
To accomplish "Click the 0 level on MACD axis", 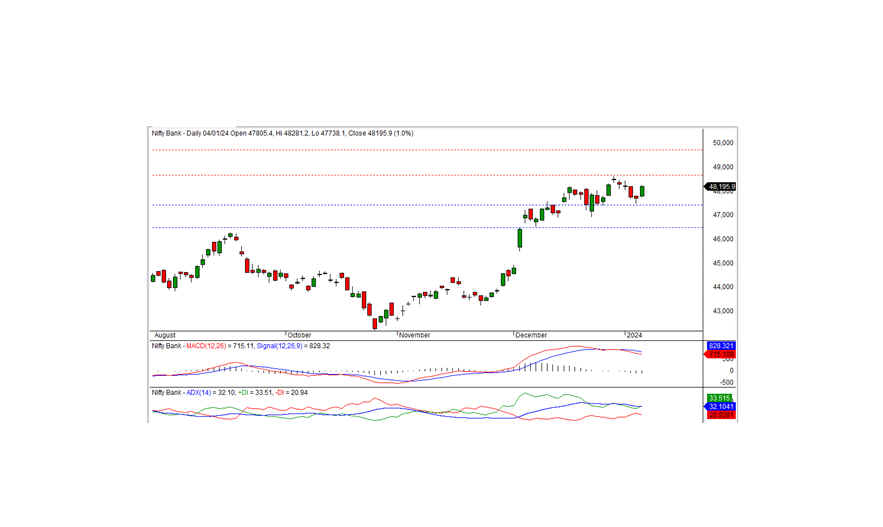I will (x=732, y=370).
